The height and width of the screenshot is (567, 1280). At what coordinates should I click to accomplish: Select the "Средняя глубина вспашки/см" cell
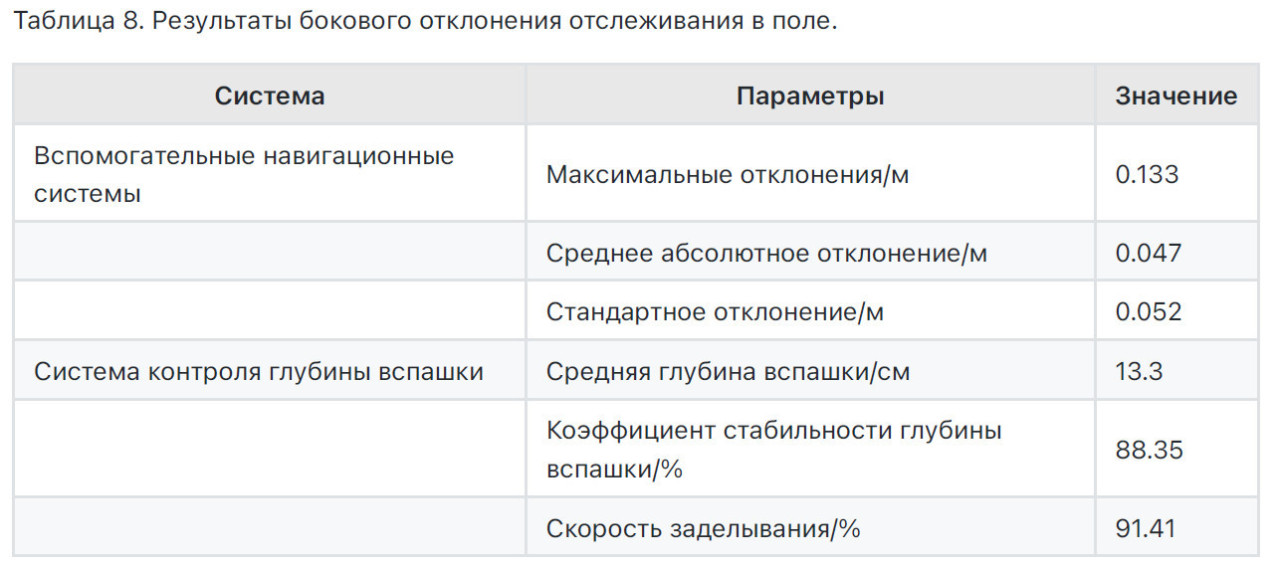pyautogui.click(x=728, y=372)
